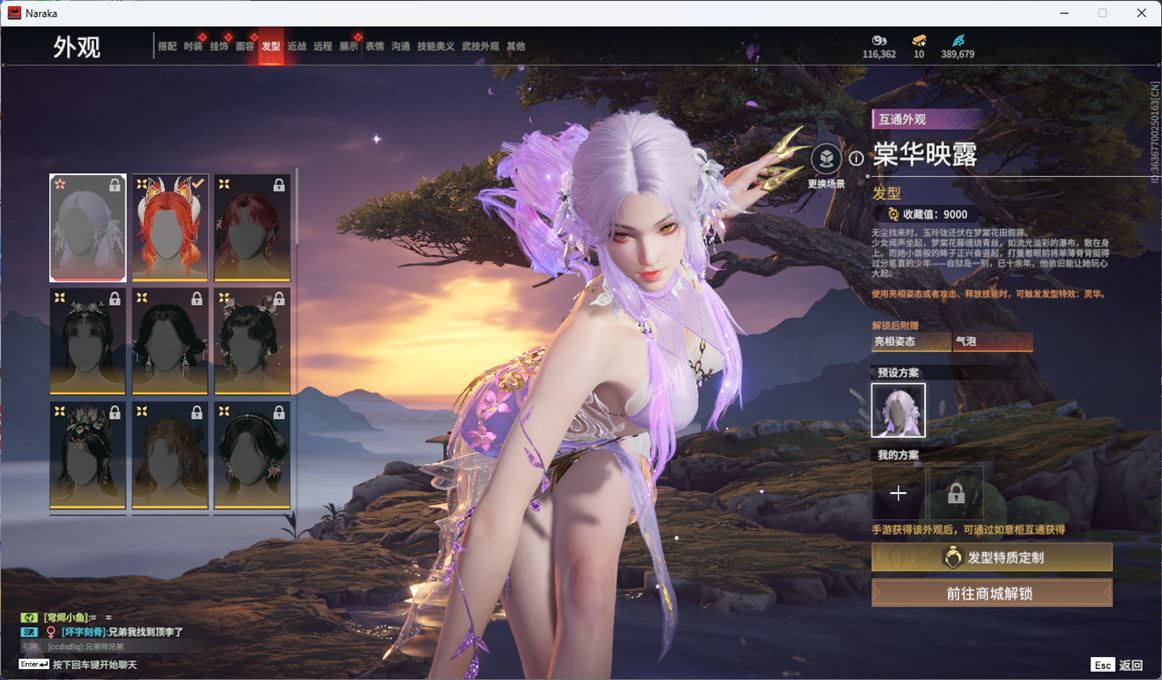Open the 展示 tab
1162x680 pixels.
pos(348,46)
